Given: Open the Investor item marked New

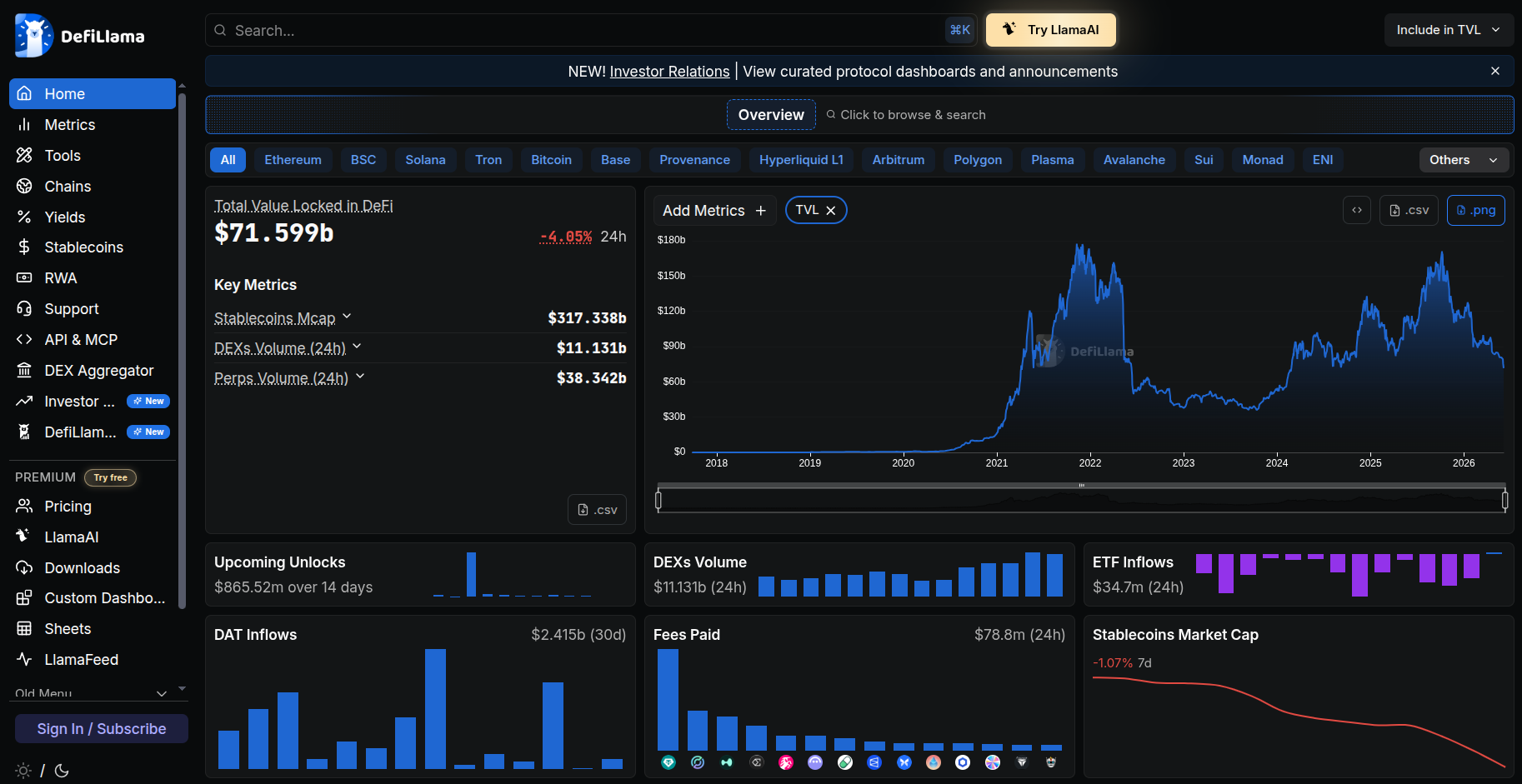Looking at the screenshot, I should coord(93,402).
